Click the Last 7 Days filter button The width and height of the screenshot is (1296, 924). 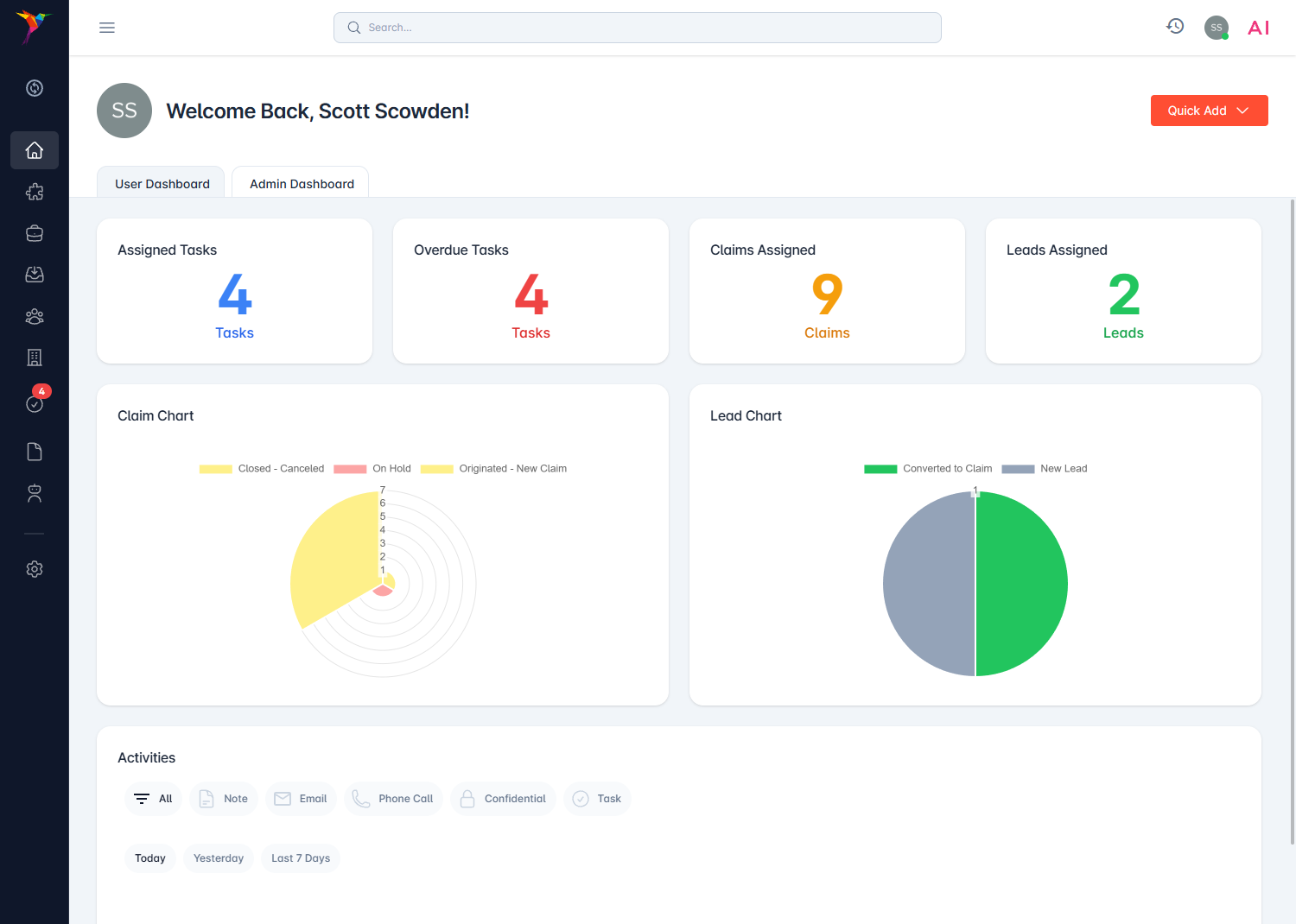click(301, 858)
